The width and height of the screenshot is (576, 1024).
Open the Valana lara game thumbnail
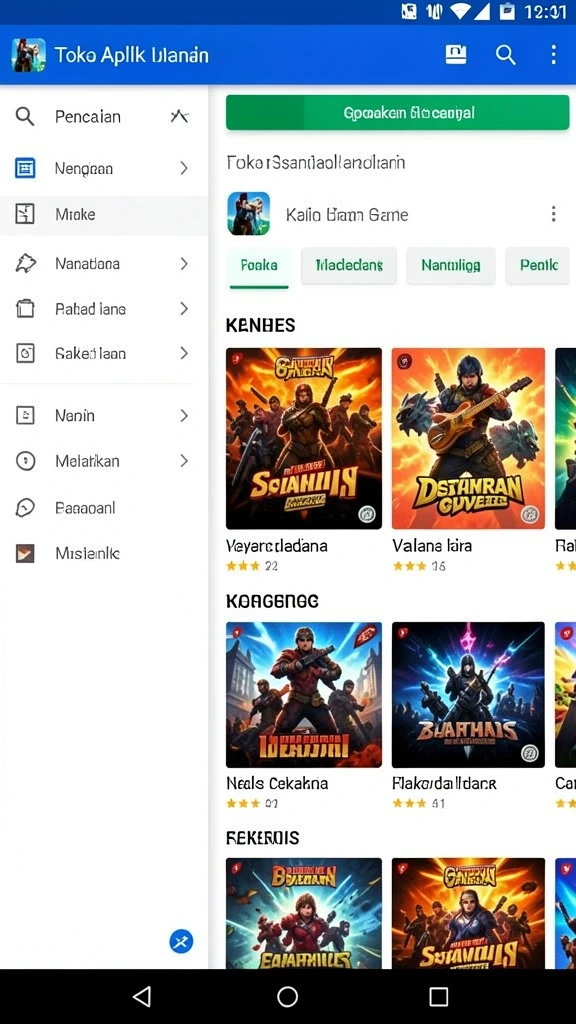[468, 438]
